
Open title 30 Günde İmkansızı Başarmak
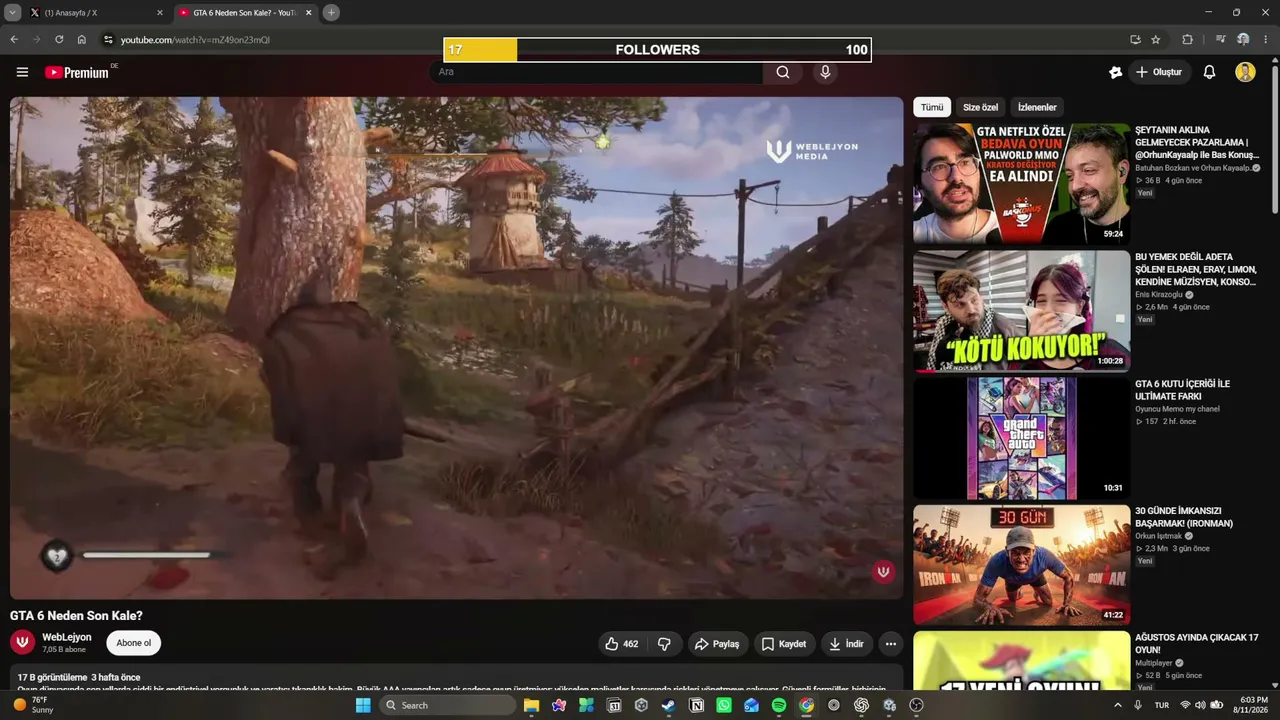click(1184, 517)
